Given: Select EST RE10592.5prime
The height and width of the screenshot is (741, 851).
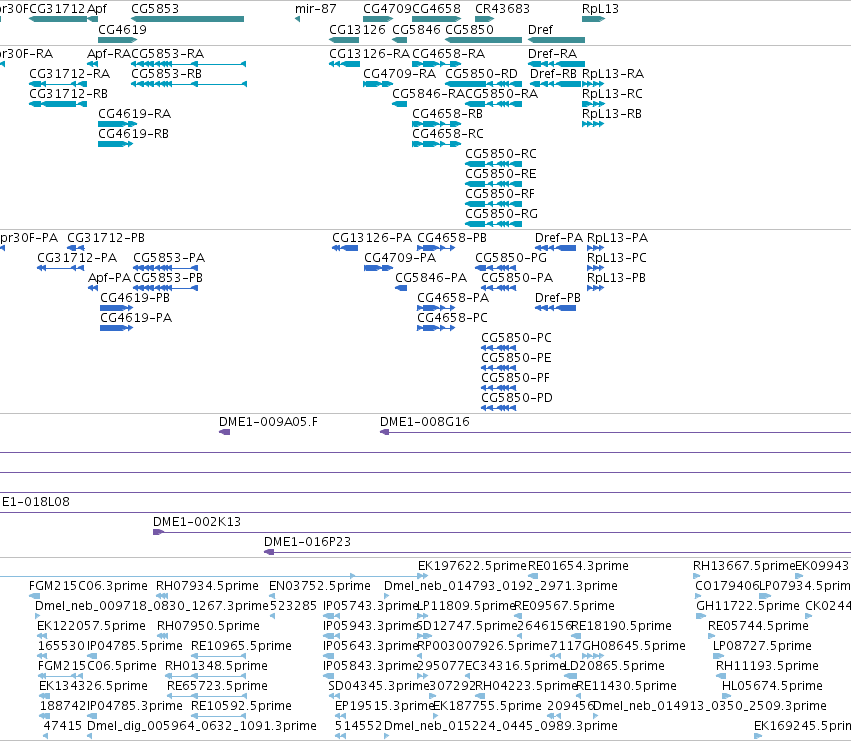Looking at the screenshot, I should tap(241, 707).
